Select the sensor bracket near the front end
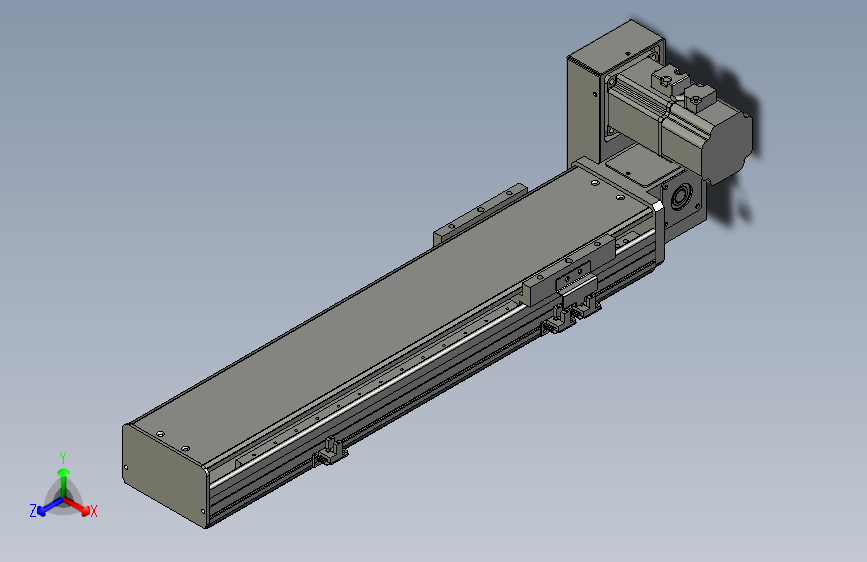Image resolution: width=867 pixels, height=562 pixels. coord(331,451)
